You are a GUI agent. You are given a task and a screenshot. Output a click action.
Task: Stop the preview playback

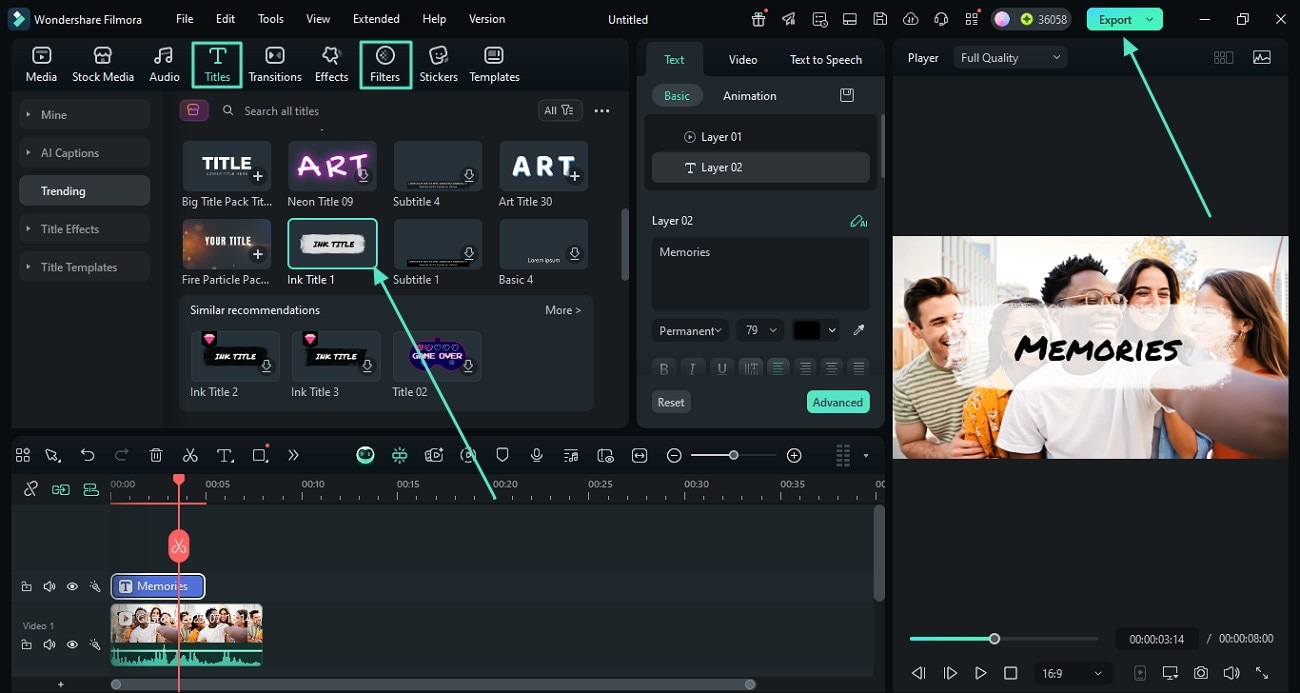click(x=1011, y=673)
